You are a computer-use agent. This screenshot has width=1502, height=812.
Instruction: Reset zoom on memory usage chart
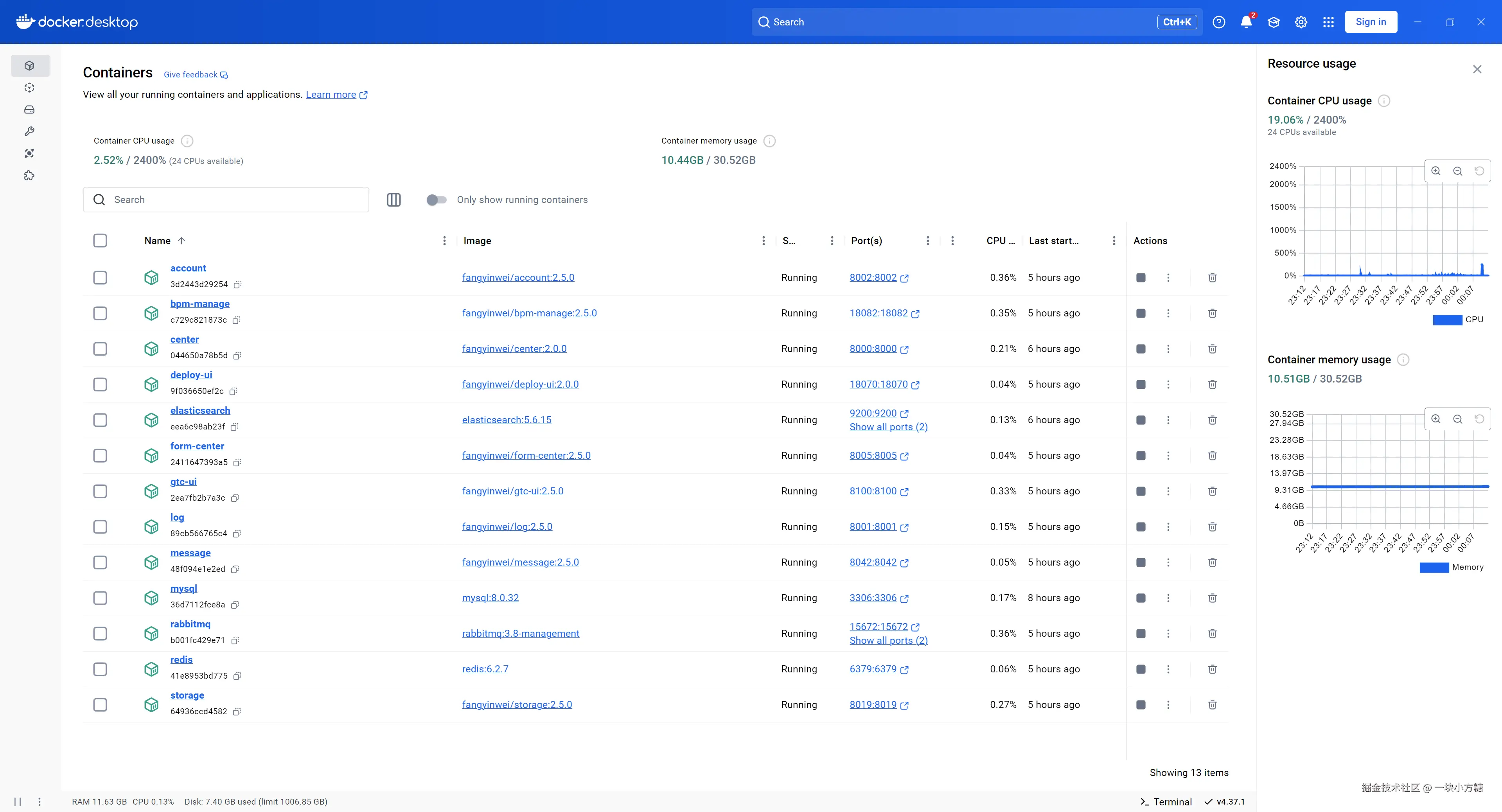[x=1479, y=419]
